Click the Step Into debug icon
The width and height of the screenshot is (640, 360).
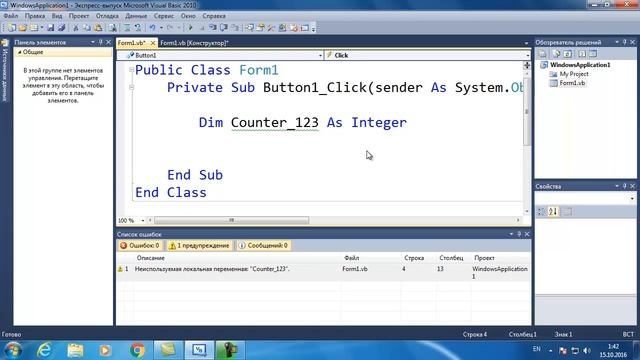pyautogui.click(x=213, y=28)
